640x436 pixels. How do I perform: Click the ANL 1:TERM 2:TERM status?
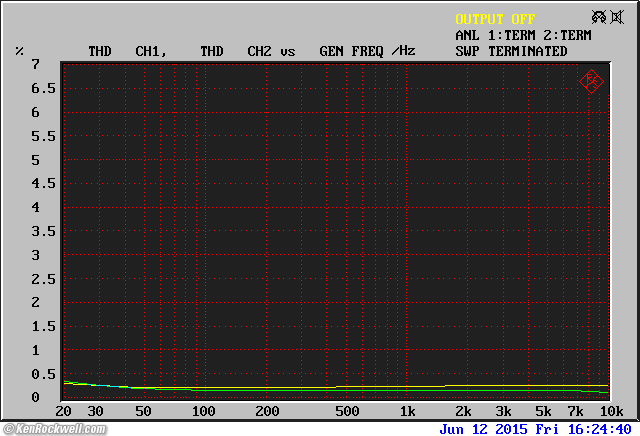[x=523, y=36]
